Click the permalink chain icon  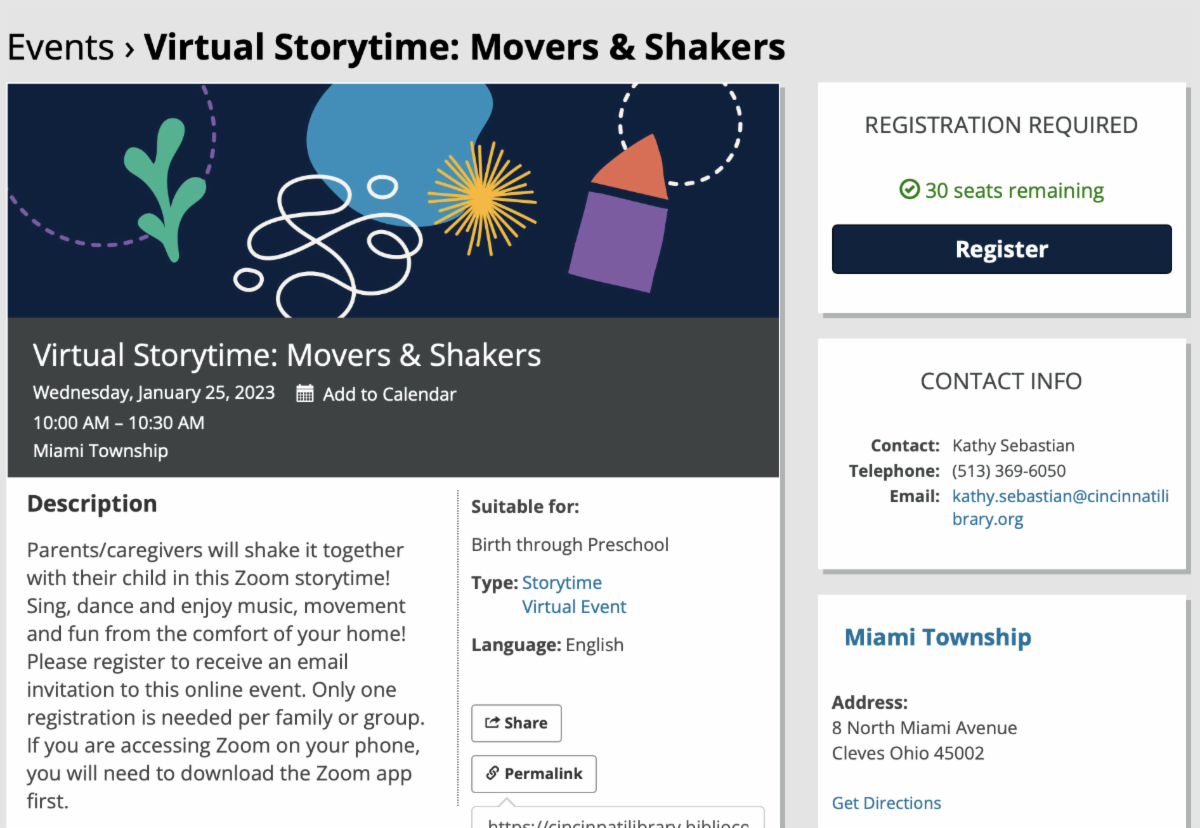click(x=492, y=774)
